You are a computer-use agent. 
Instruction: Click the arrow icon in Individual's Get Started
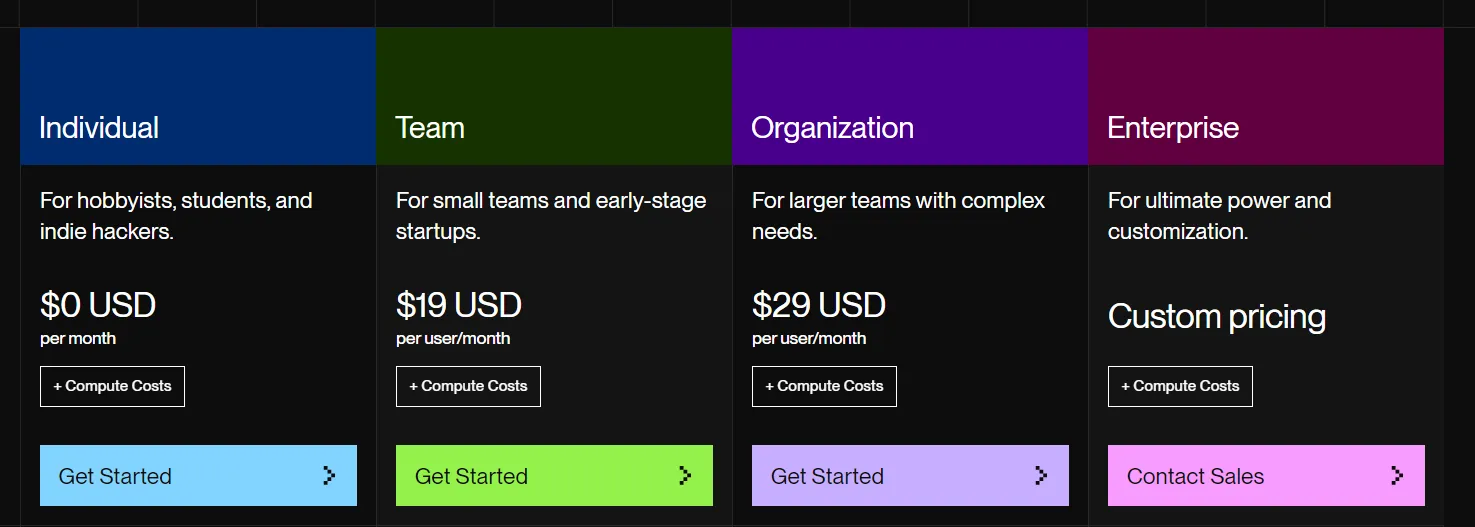click(x=329, y=476)
